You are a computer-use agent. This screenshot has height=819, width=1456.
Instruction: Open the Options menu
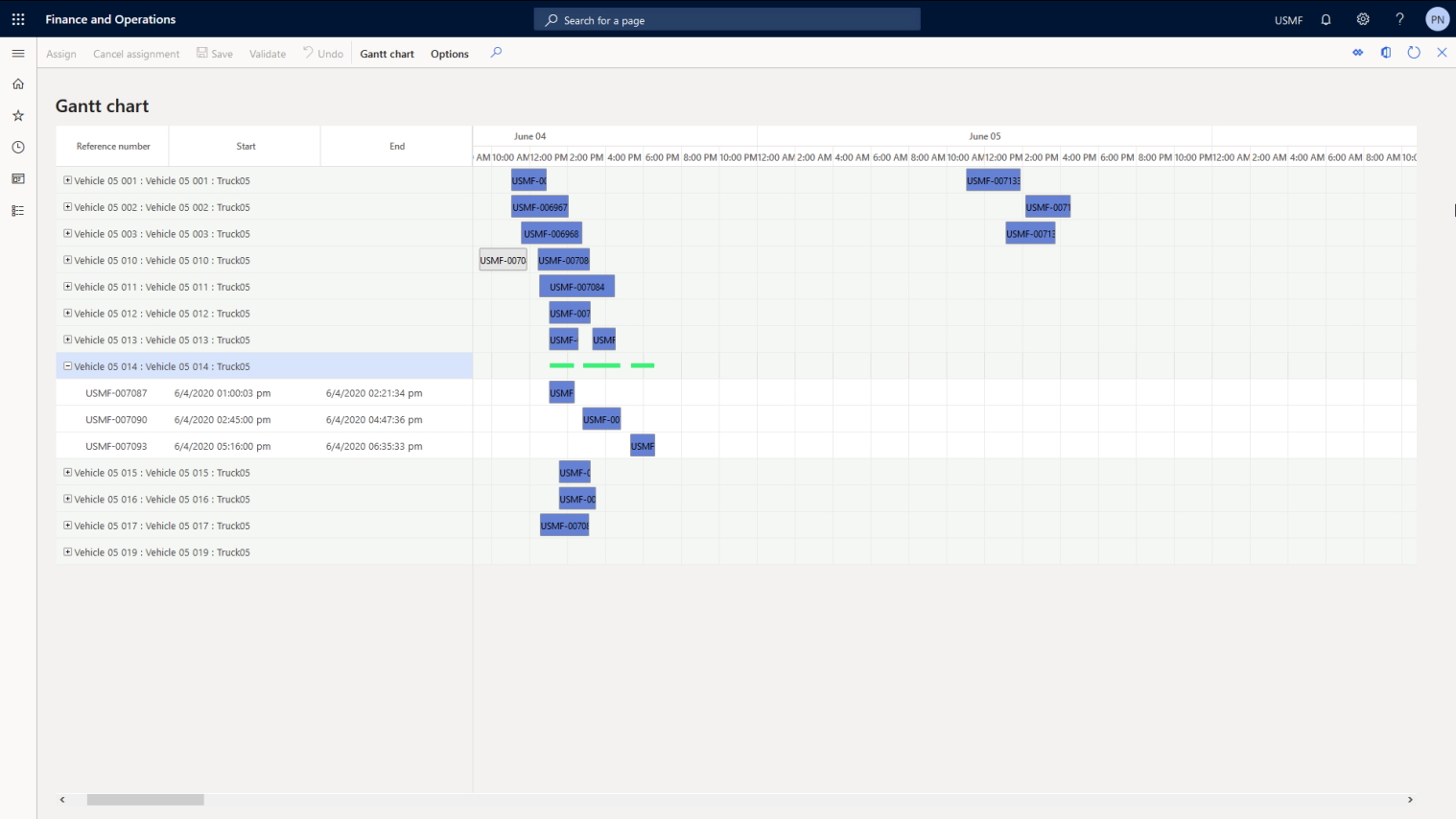tap(449, 54)
